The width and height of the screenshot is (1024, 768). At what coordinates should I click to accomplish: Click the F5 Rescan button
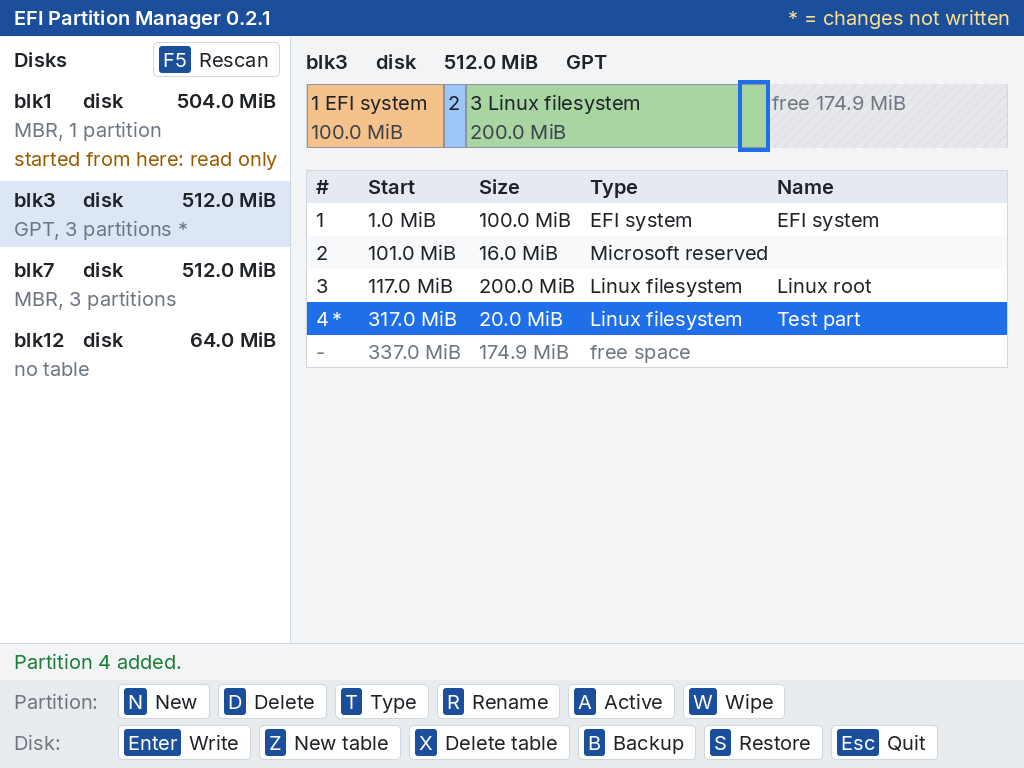click(216, 60)
